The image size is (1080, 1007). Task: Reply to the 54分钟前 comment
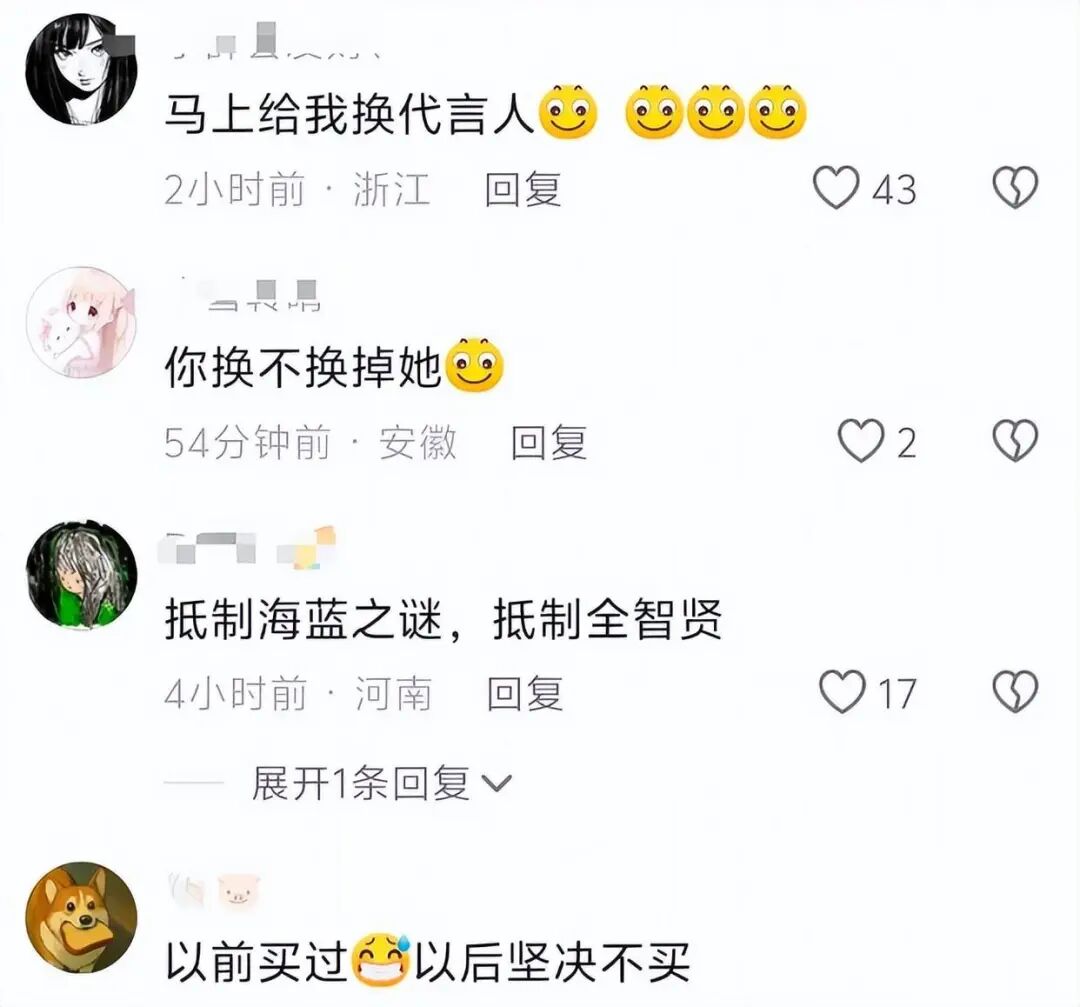[549, 442]
